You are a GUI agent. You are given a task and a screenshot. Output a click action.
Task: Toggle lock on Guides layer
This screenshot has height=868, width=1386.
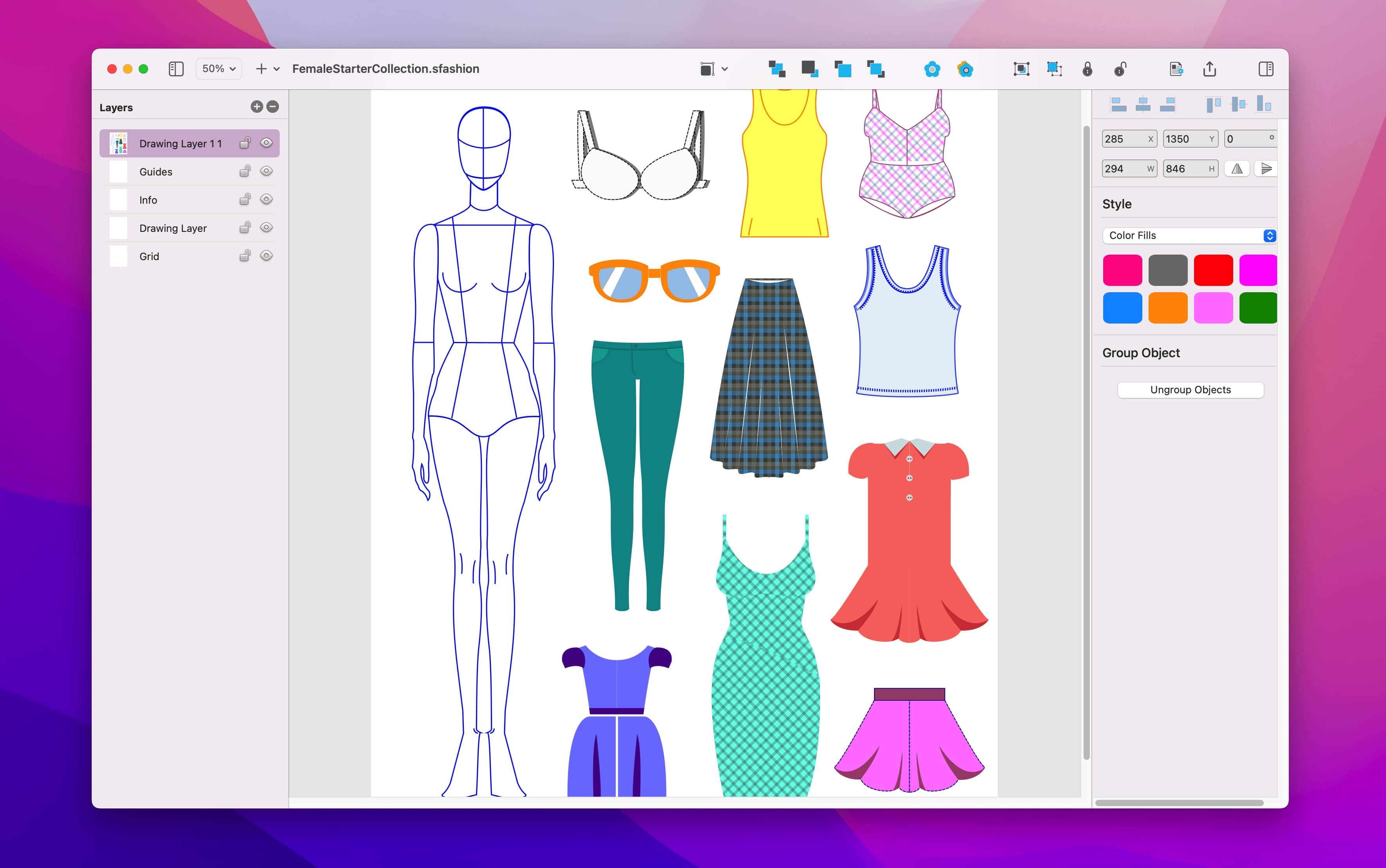[x=245, y=171]
